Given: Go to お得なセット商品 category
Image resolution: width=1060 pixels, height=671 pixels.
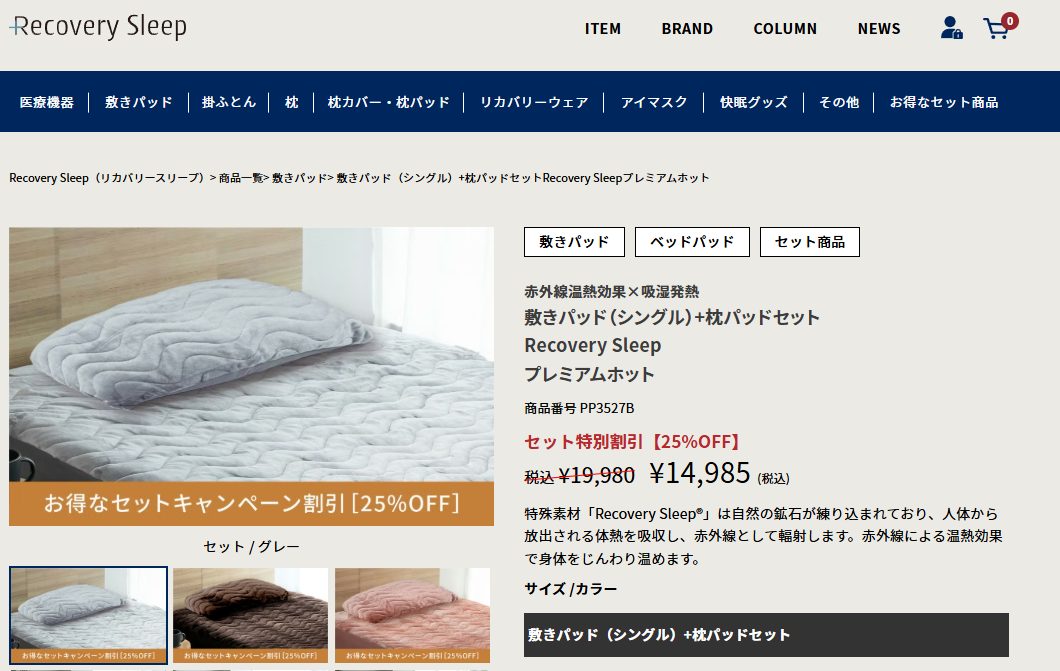Looking at the screenshot, I should (x=944, y=102).
